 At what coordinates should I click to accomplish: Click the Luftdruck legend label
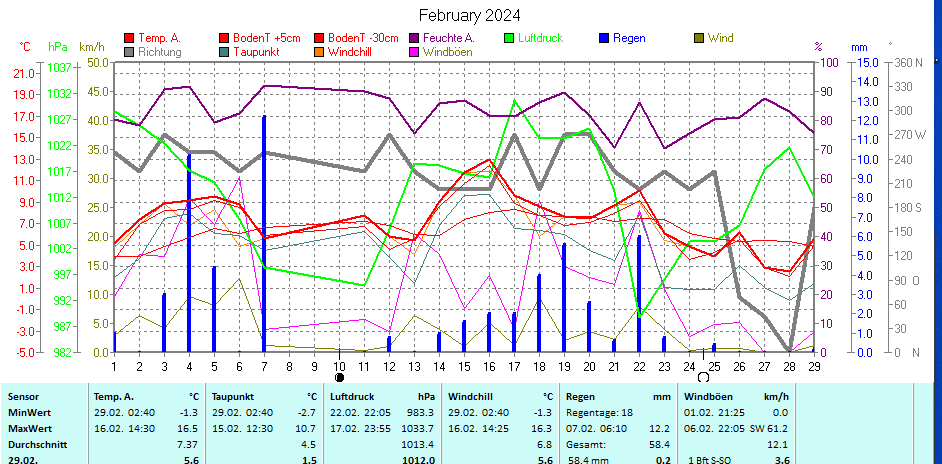point(541,38)
